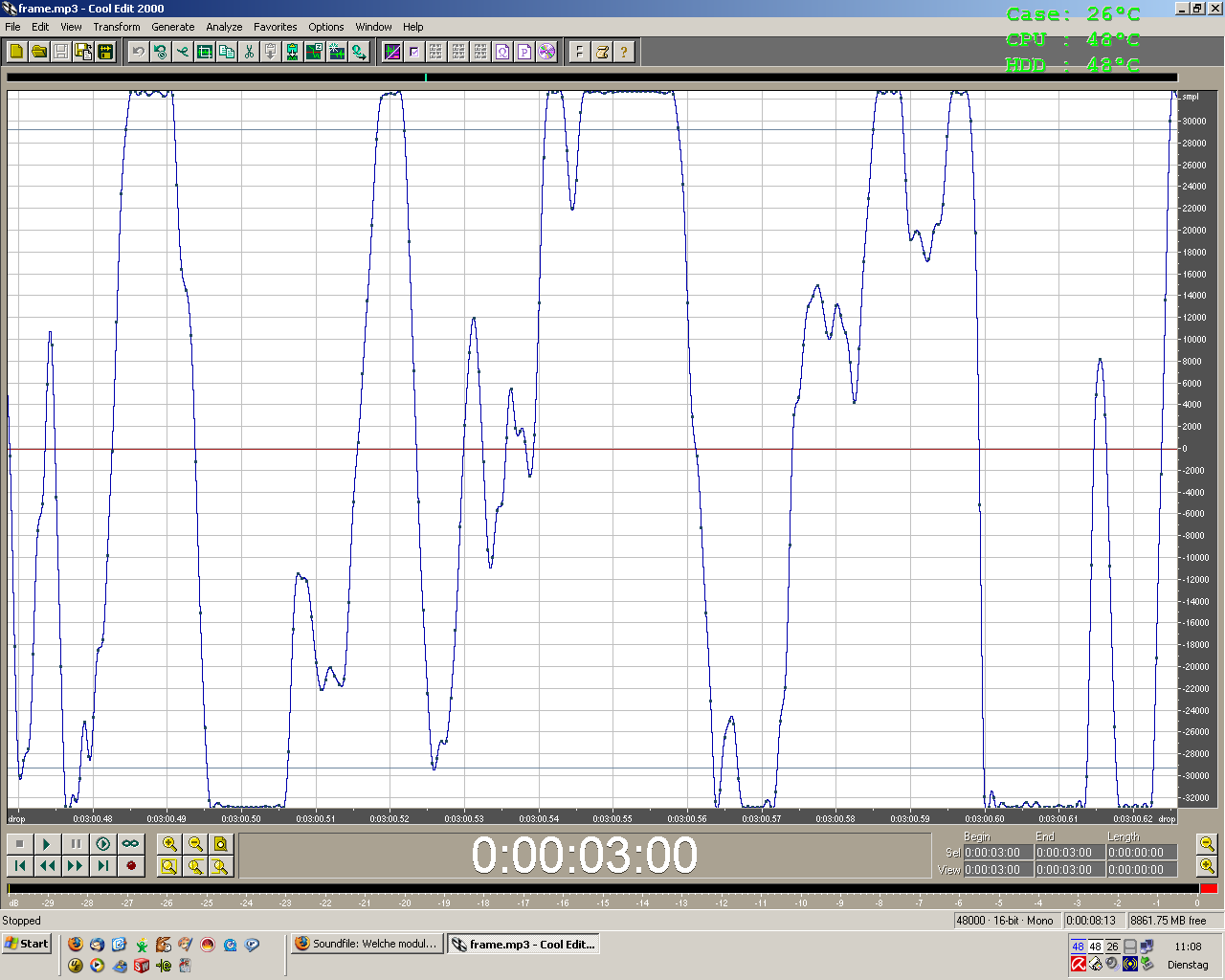Switch to 'Soundfile: Welche modul...' taskbar window
The image size is (1225, 980).
coord(367,944)
